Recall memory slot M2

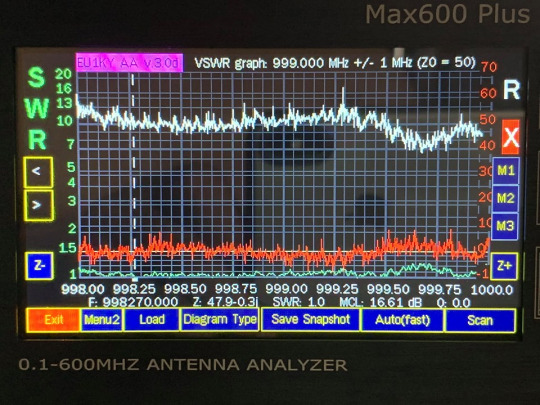(x=506, y=198)
